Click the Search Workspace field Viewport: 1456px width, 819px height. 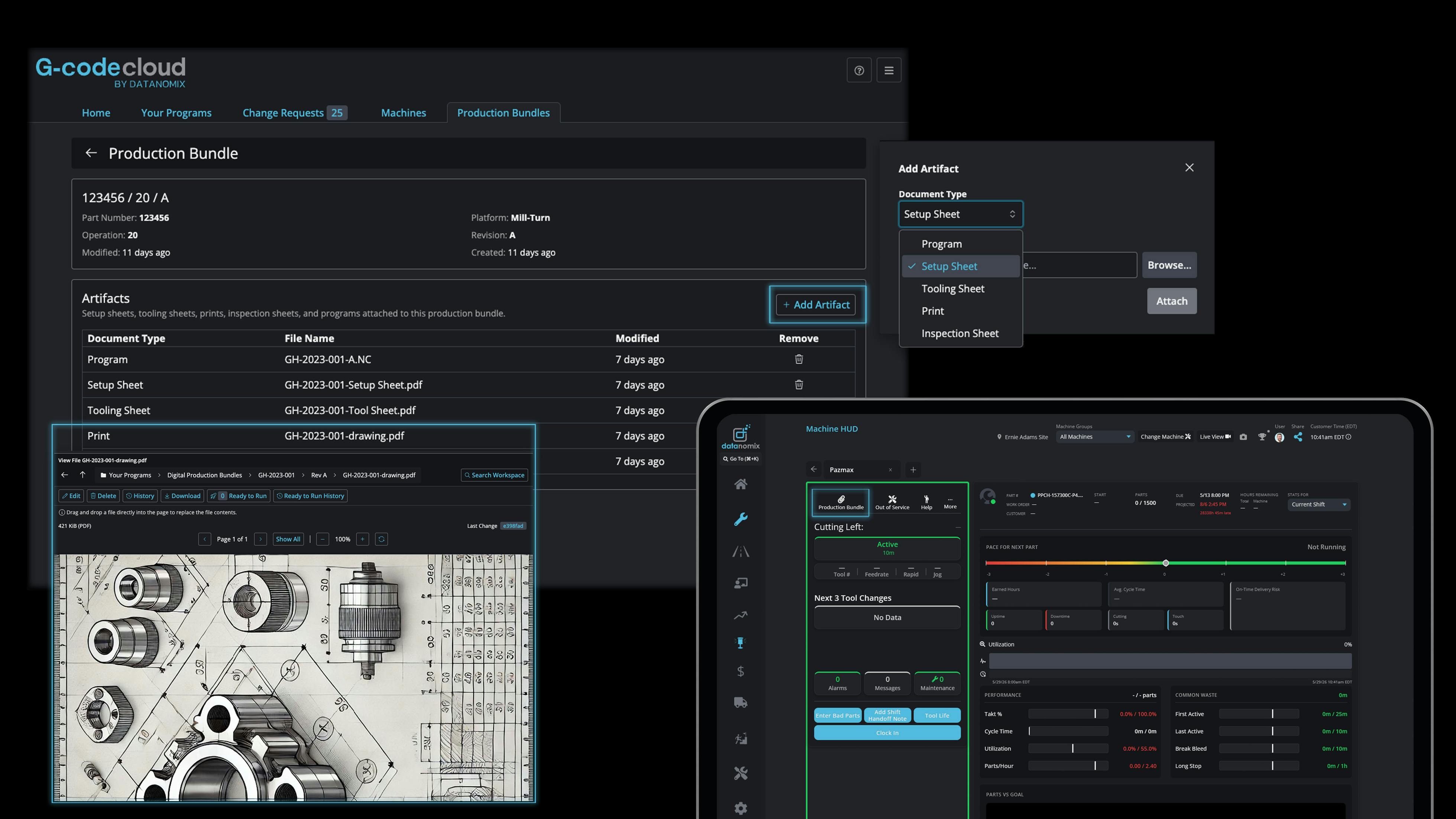coord(495,475)
